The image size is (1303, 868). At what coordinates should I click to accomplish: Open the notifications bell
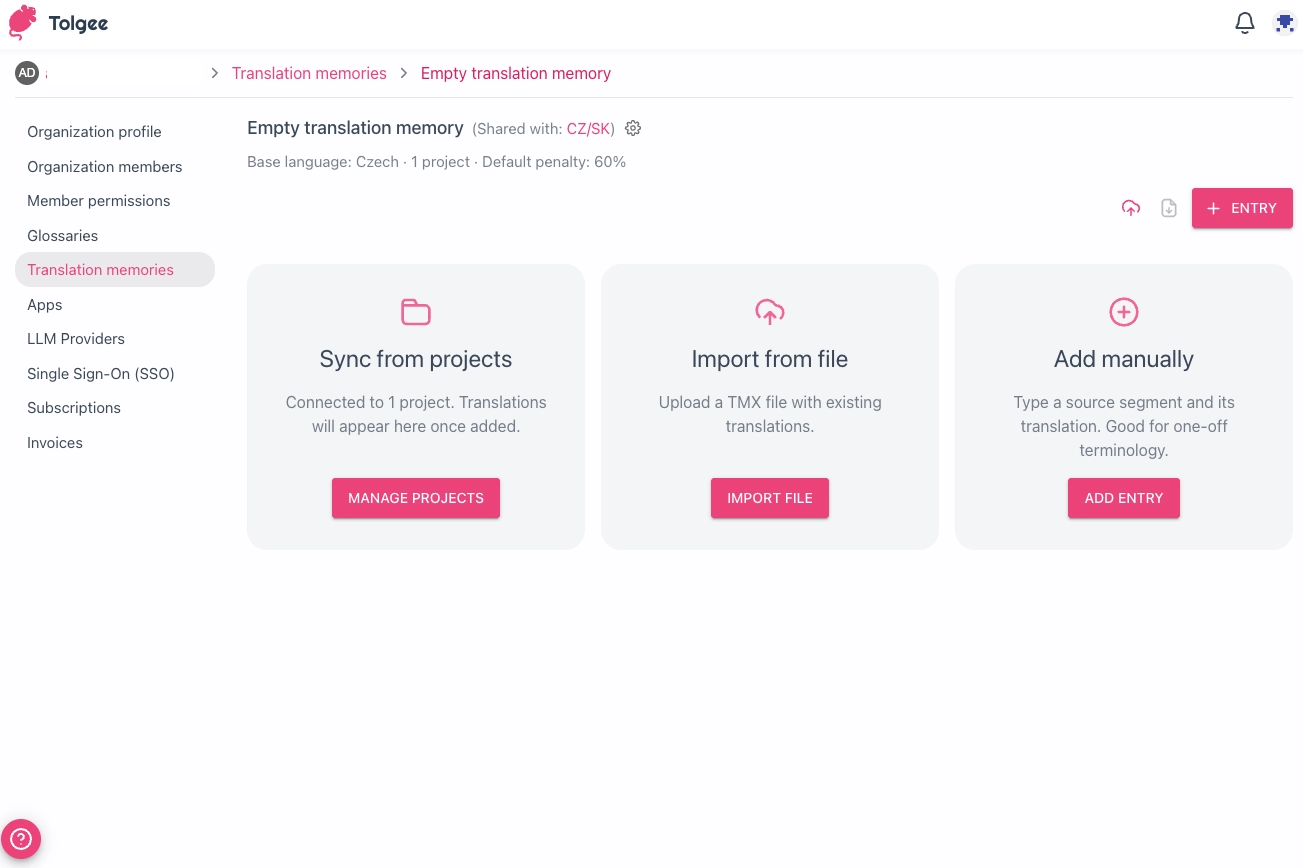(1245, 23)
